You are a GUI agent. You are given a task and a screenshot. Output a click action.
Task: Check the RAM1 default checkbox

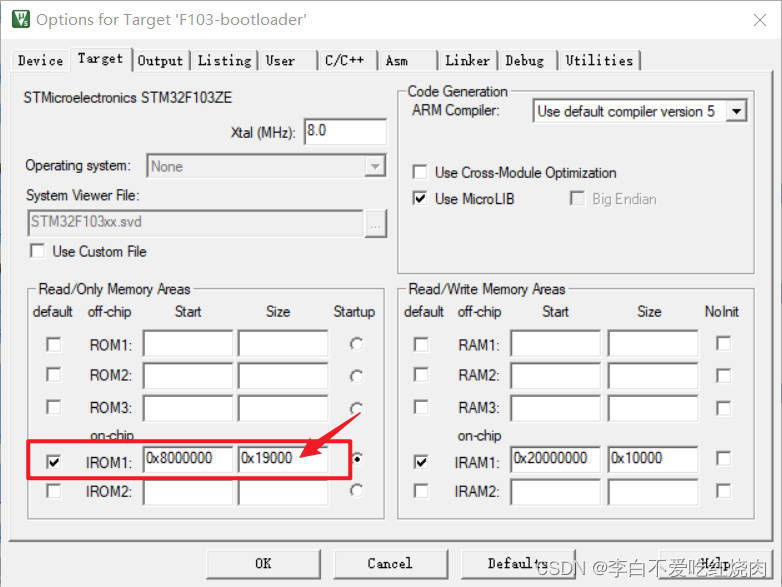pyautogui.click(x=421, y=344)
